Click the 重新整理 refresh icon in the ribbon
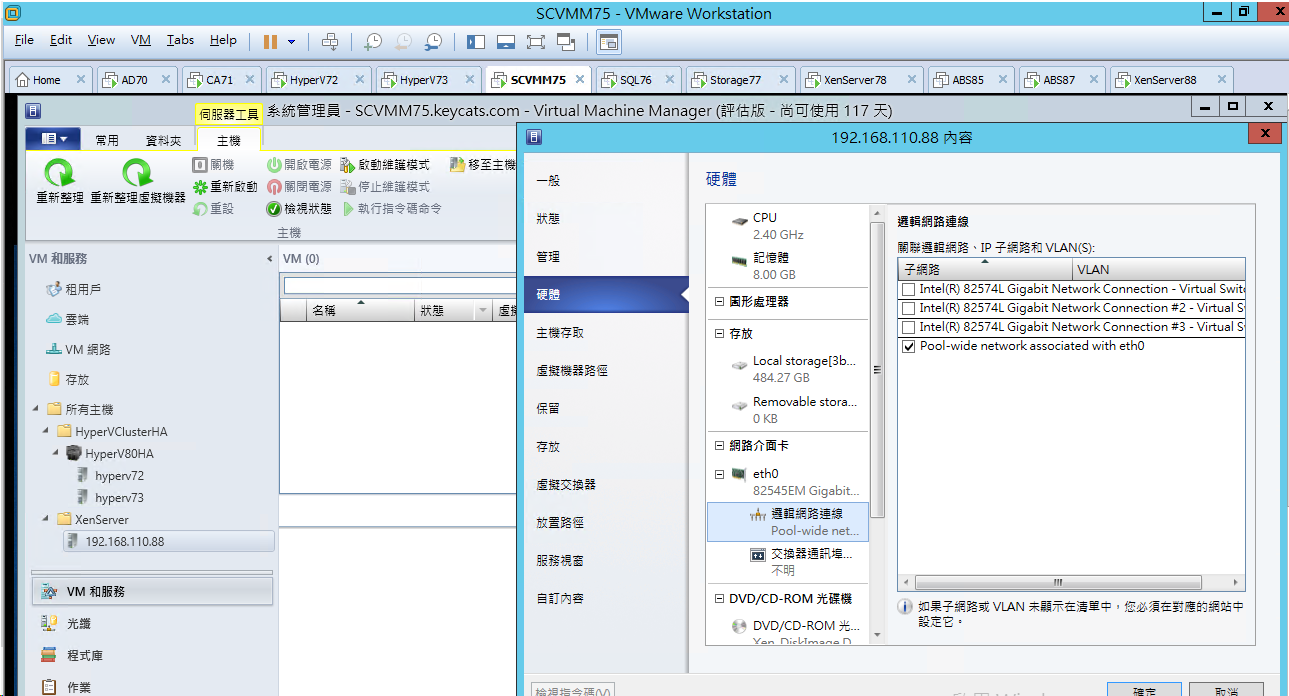 [59, 174]
